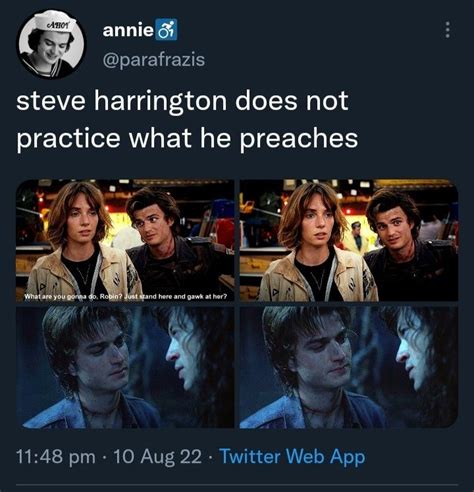Image resolution: width=474 pixels, height=492 pixels.
Task: Open the top-left image with subtitles
Action: [x=125, y=240]
